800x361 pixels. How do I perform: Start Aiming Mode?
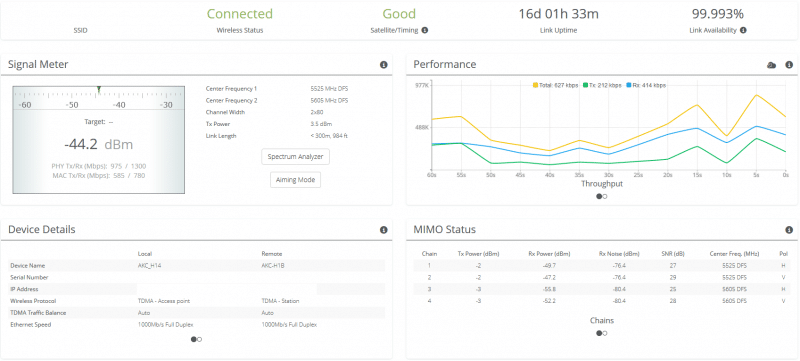295,180
